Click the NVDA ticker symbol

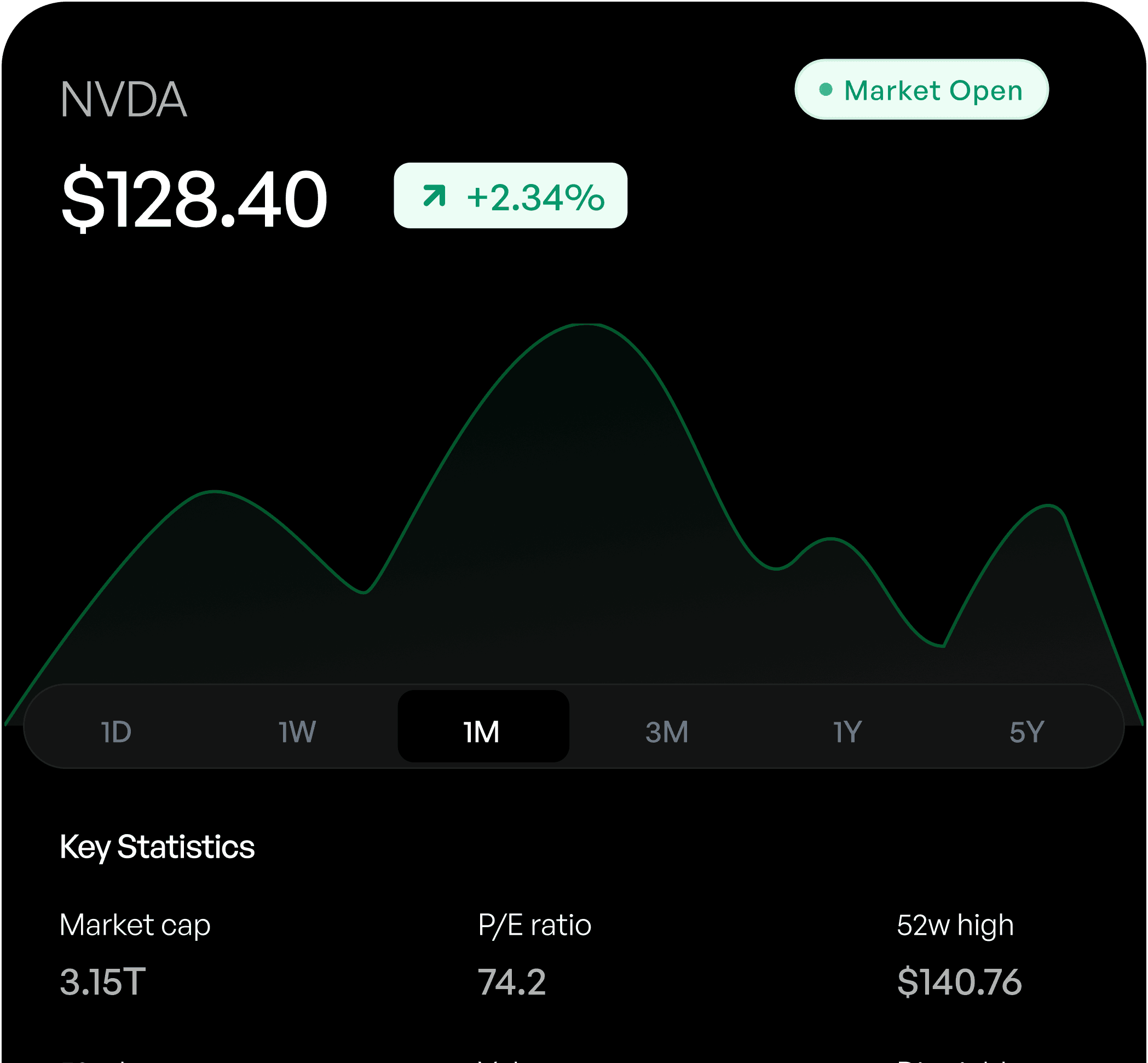124,100
